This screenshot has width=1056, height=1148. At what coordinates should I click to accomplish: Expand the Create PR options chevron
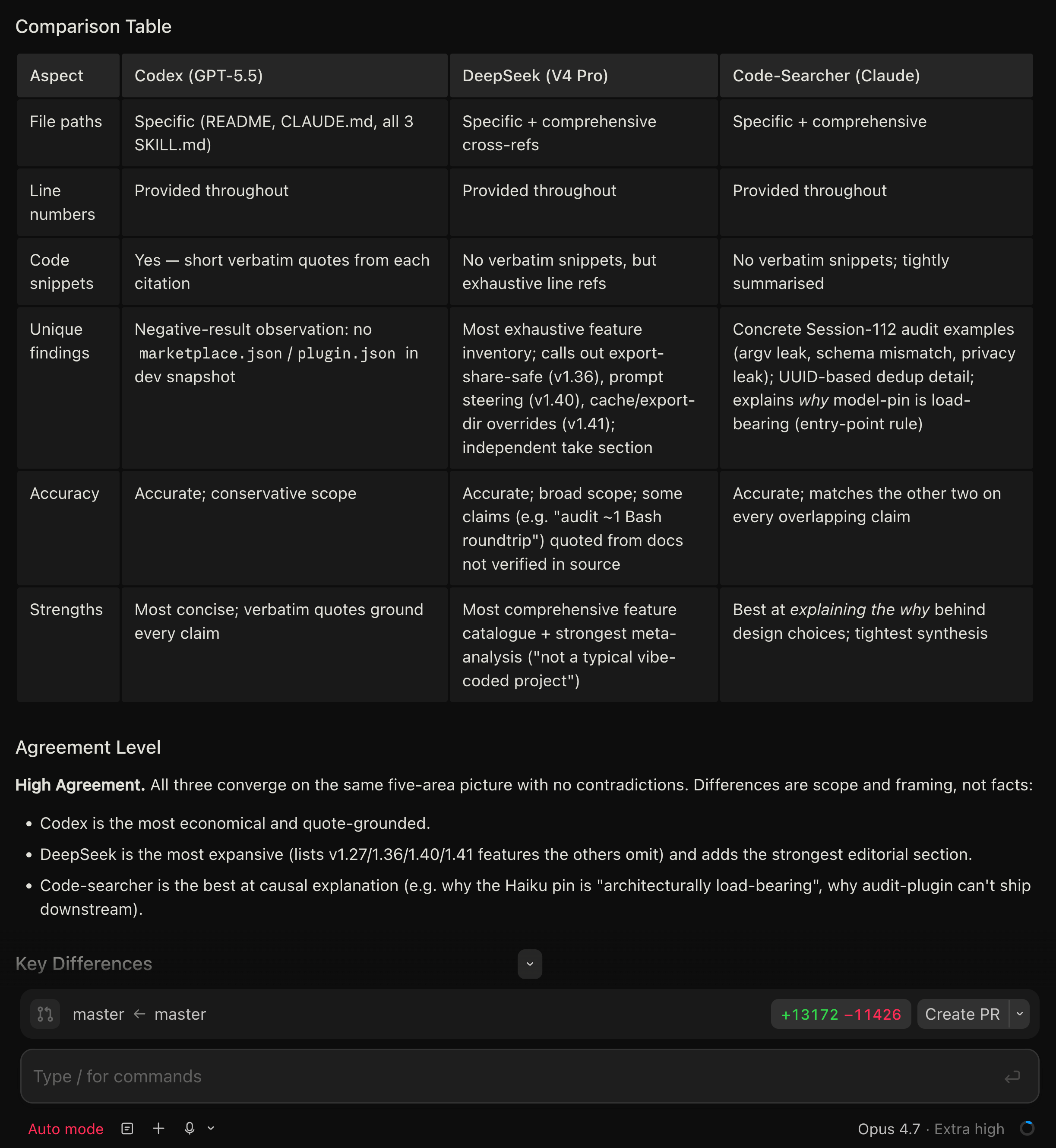tap(1019, 1014)
